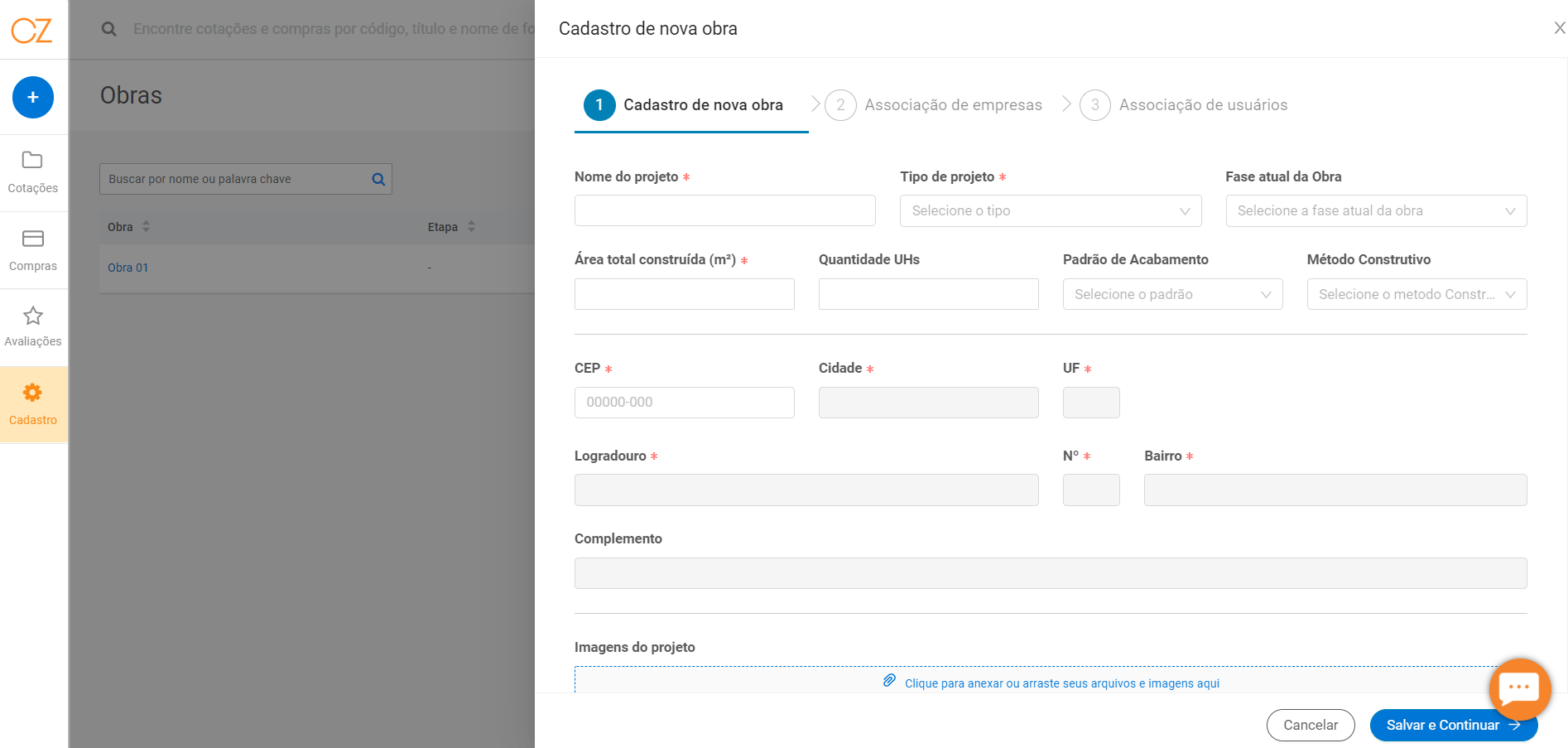Viewport: 1568px width, 748px height.
Task: Click Nome do projeto input field
Action: (x=725, y=210)
